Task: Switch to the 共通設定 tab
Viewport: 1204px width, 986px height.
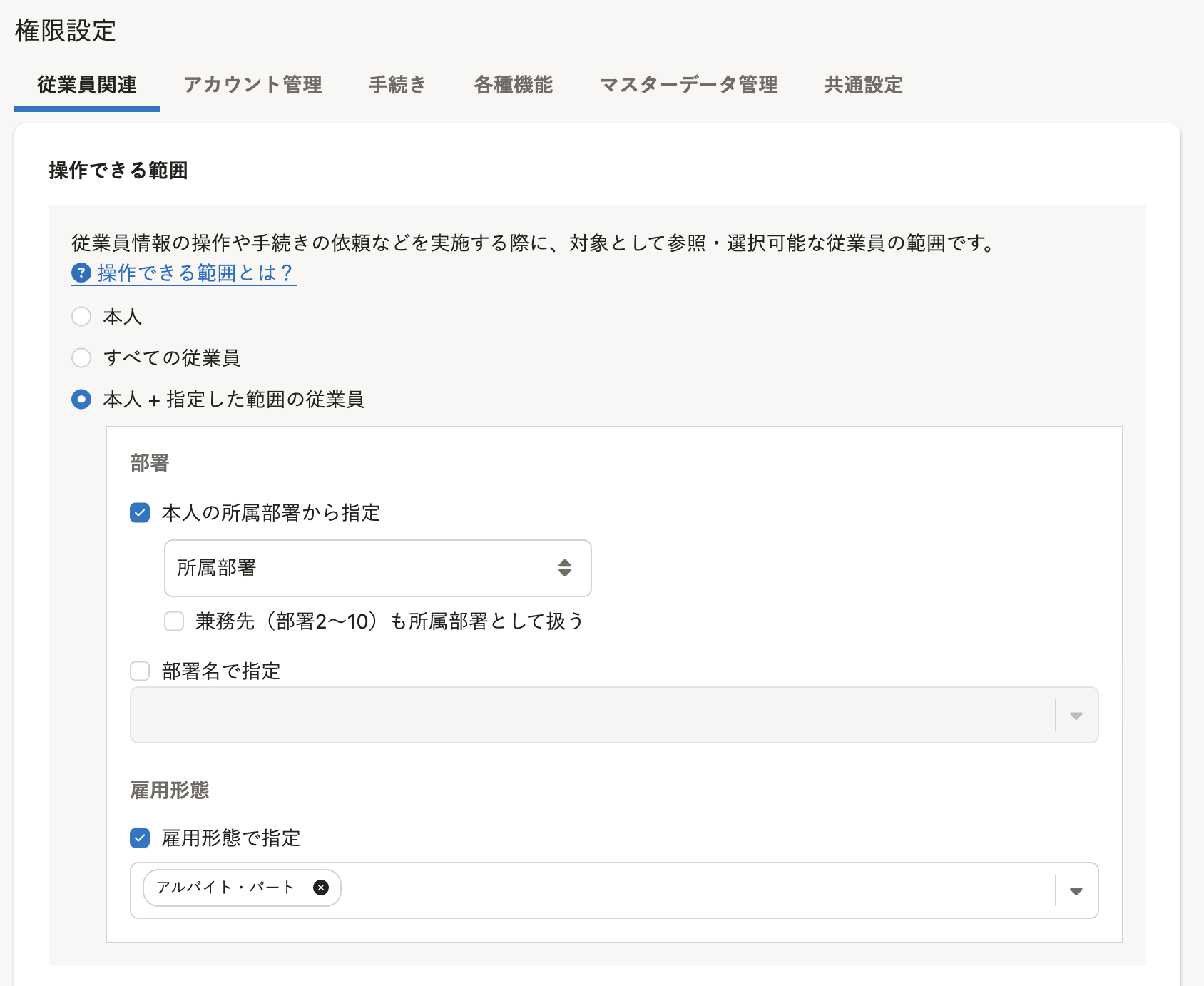Action: point(864,85)
